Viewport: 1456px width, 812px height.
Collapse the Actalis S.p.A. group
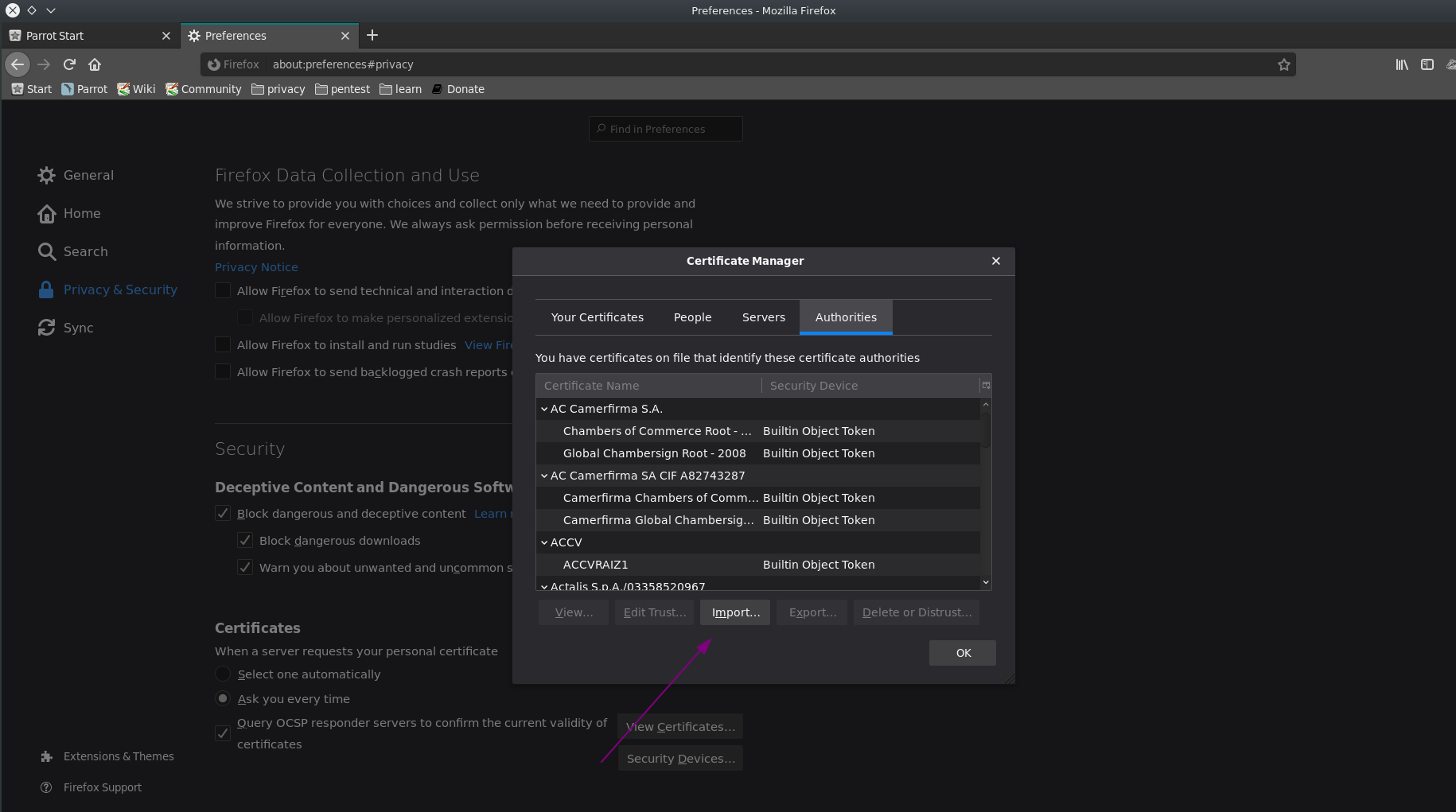click(x=544, y=587)
